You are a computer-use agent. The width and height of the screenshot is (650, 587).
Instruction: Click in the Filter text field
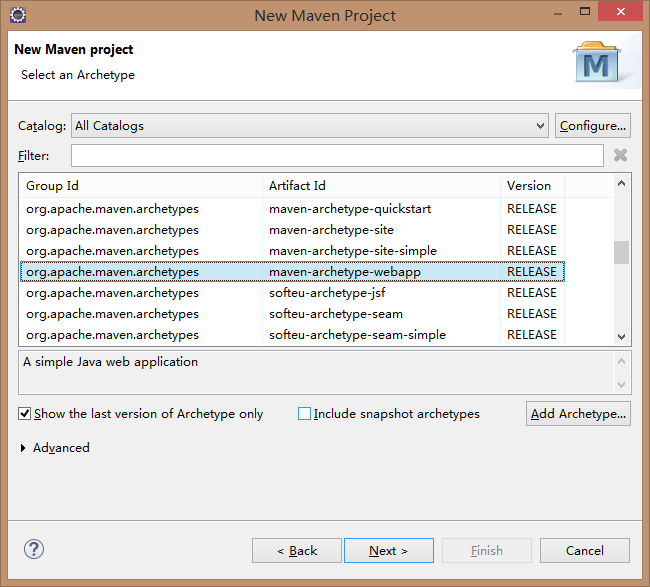click(337, 155)
